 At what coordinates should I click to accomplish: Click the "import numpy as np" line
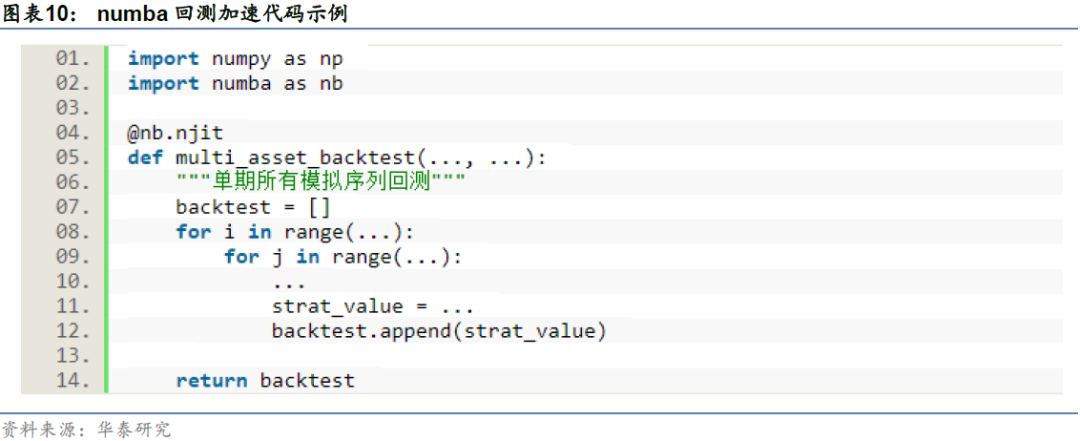tap(235, 59)
